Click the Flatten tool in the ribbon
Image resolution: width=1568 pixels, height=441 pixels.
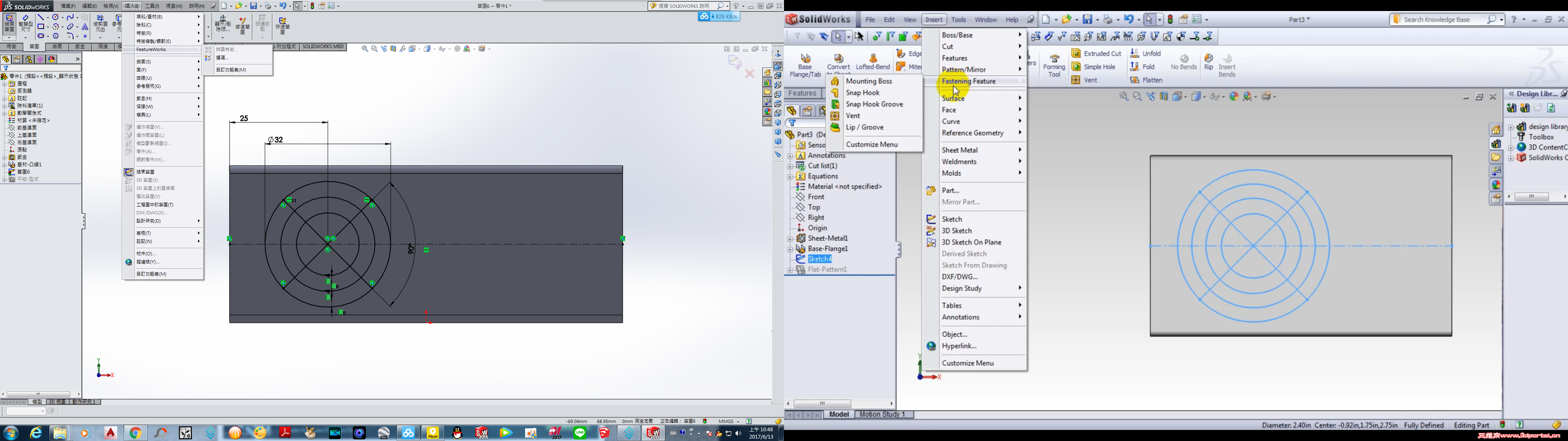(x=1146, y=80)
